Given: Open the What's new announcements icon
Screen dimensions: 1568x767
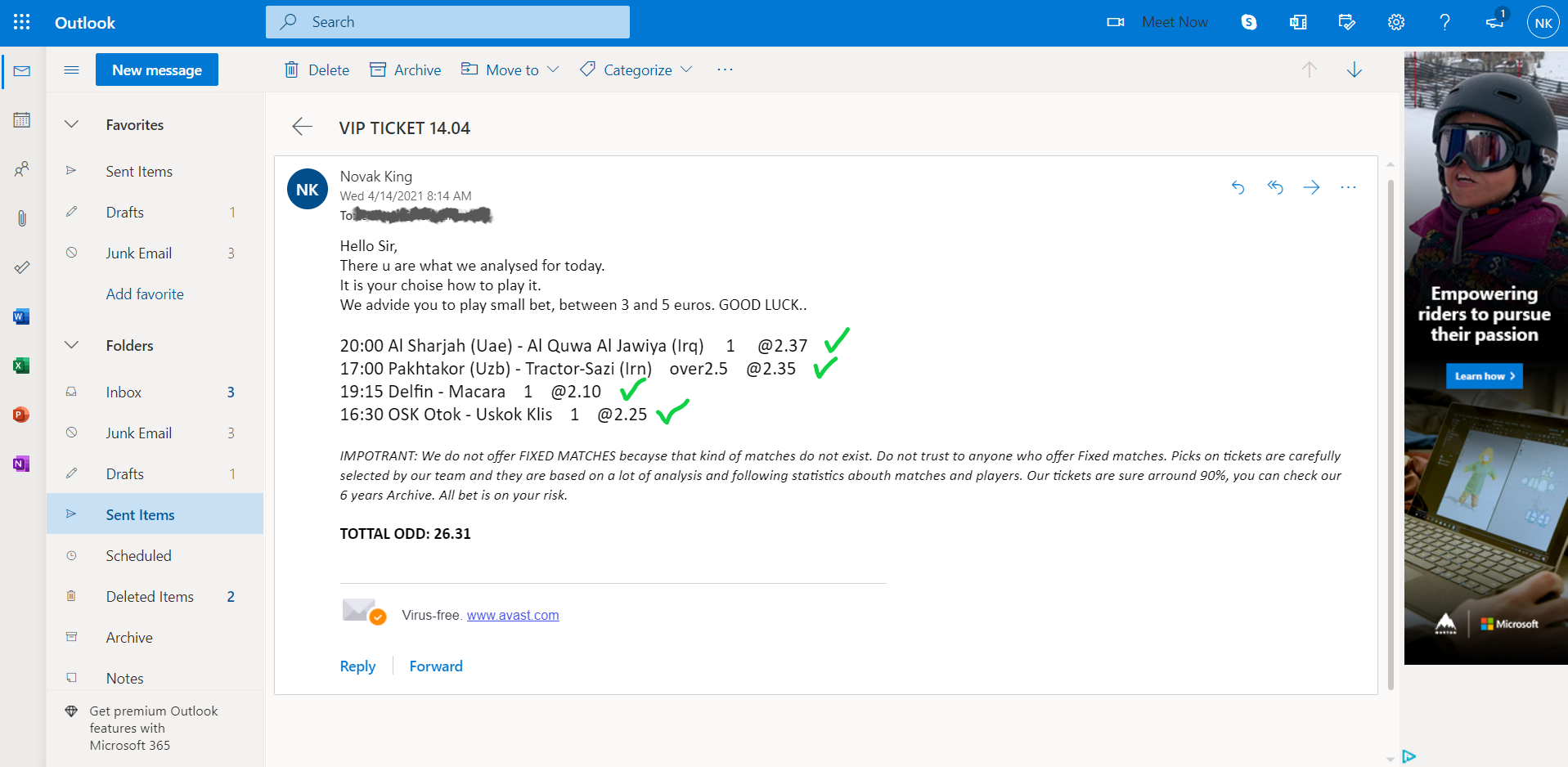Looking at the screenshot, I should [1495, 20].
